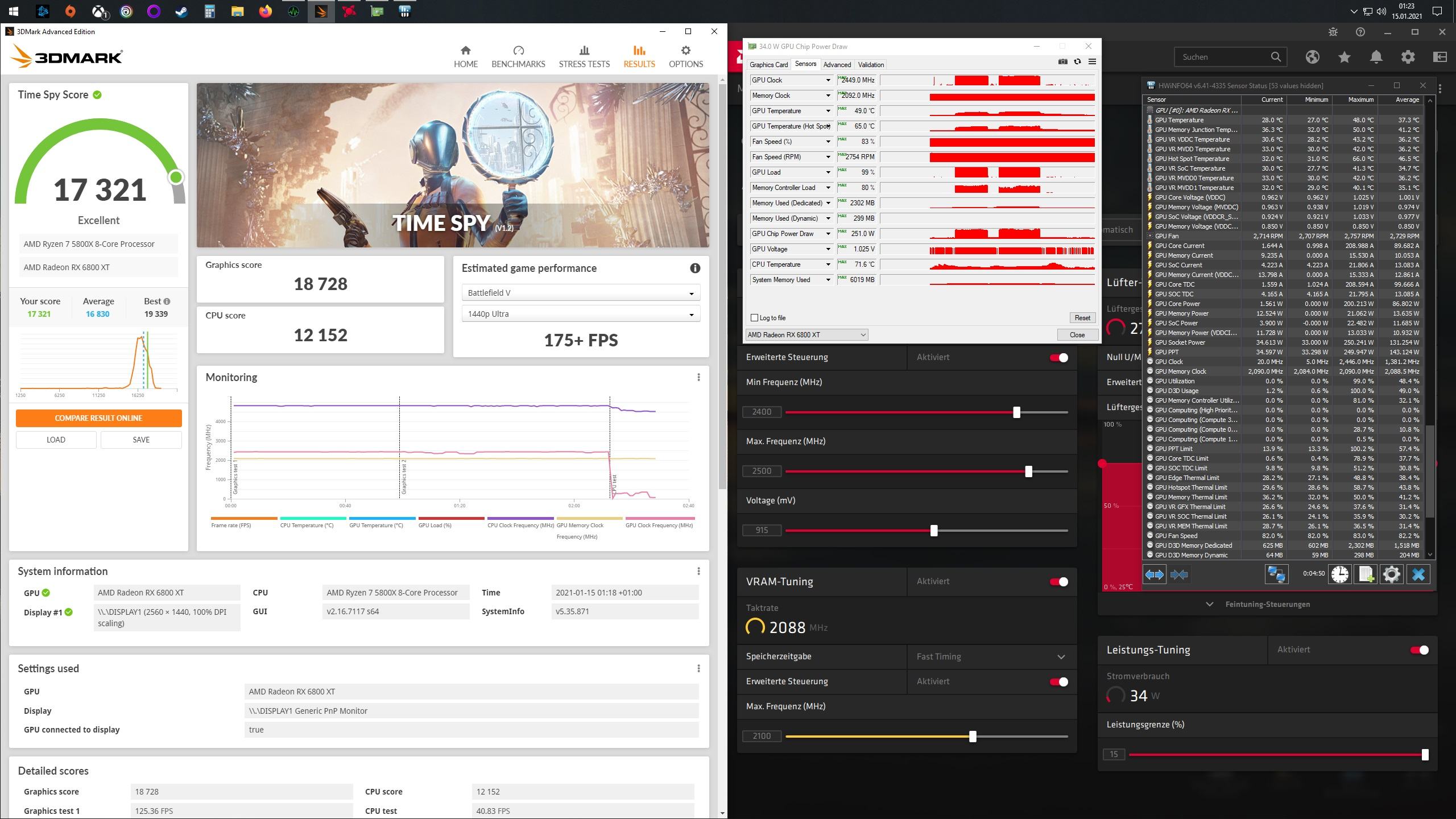The width and height of the screenshot is (1456, 819).
Task: Open the Monitoring panel three-dot menu
Action: (698, 377)
